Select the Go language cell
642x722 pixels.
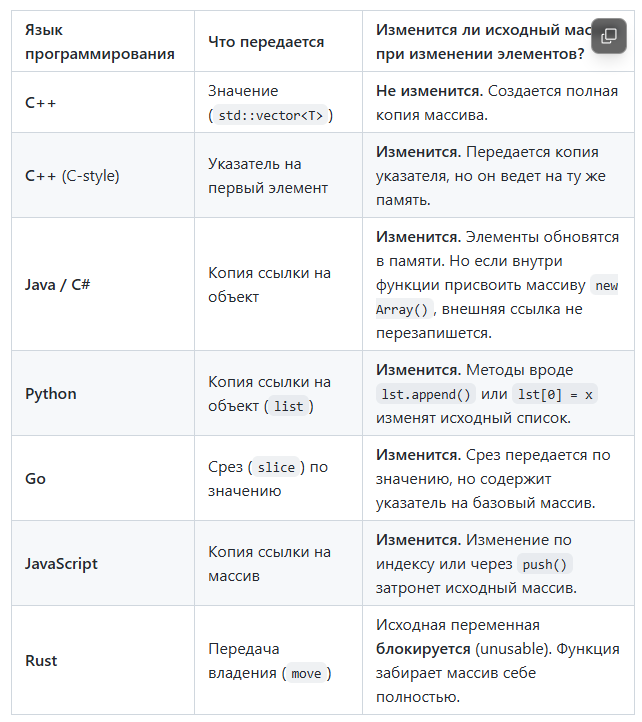point(35,478)
